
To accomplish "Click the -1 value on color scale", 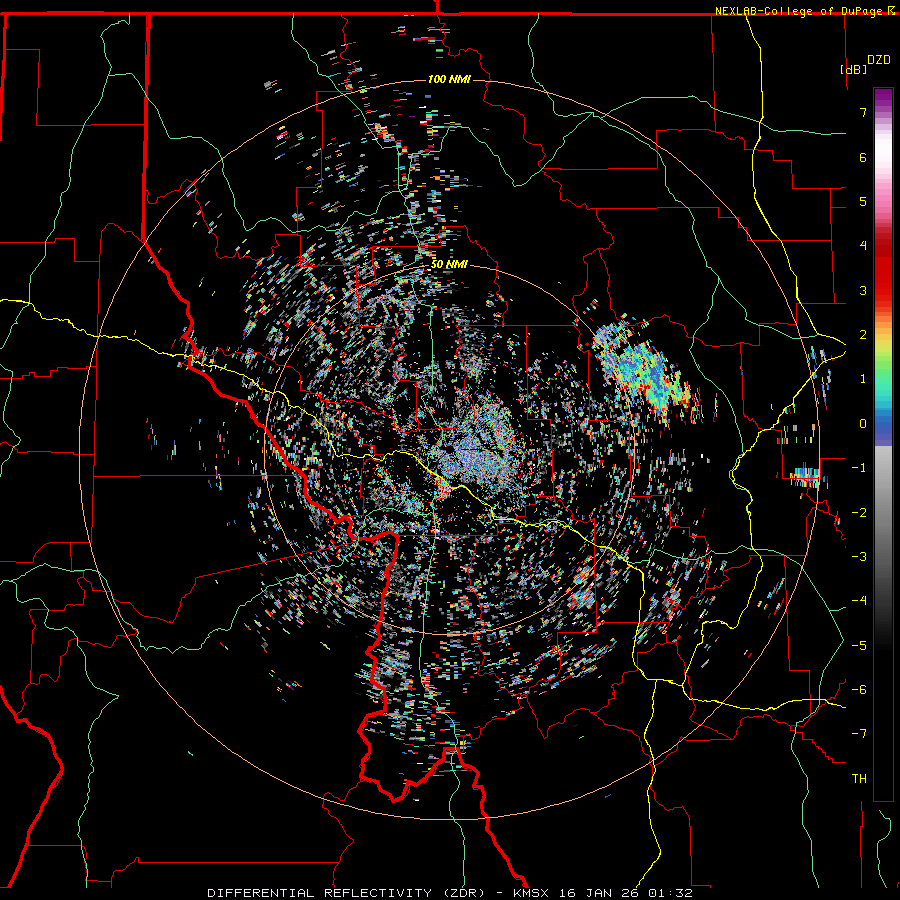I will (x=859, y=468).
